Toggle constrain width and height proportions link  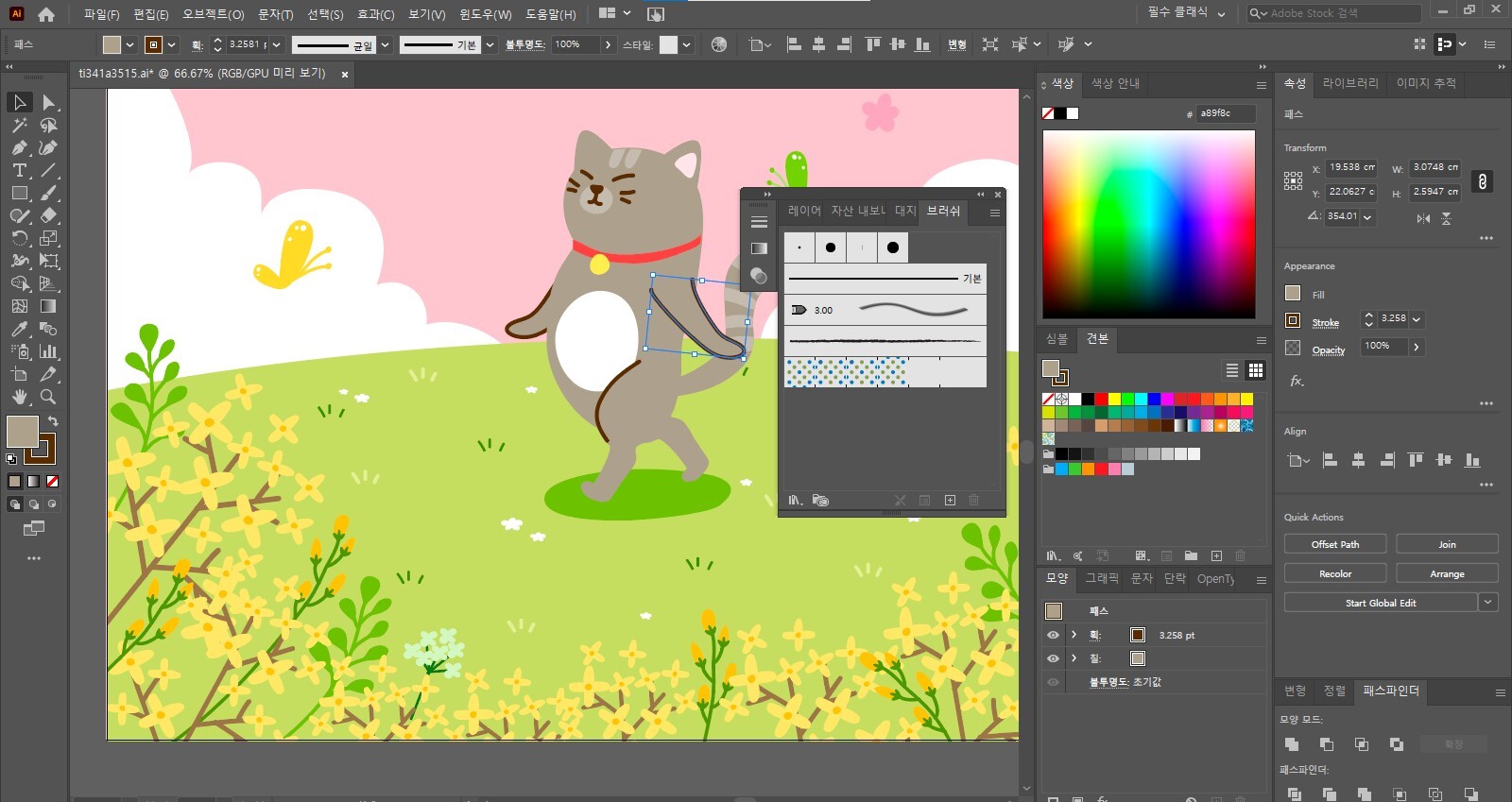1482,181
